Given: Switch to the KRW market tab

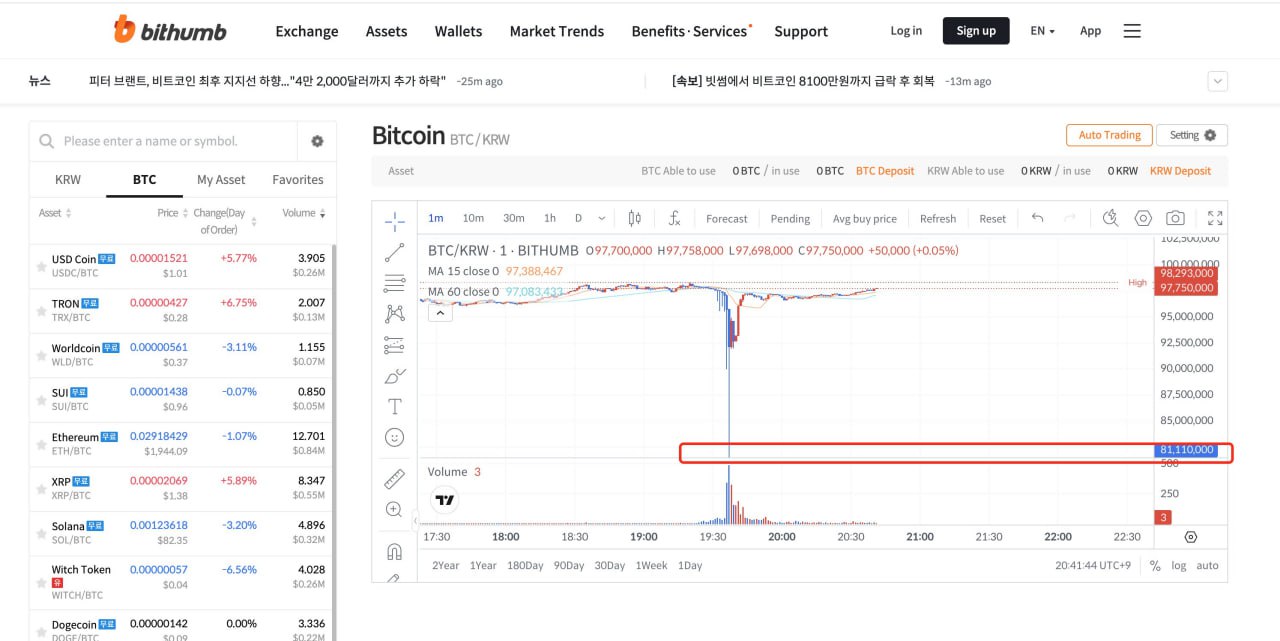Looking at the screenshot, I should click(68, 180).
